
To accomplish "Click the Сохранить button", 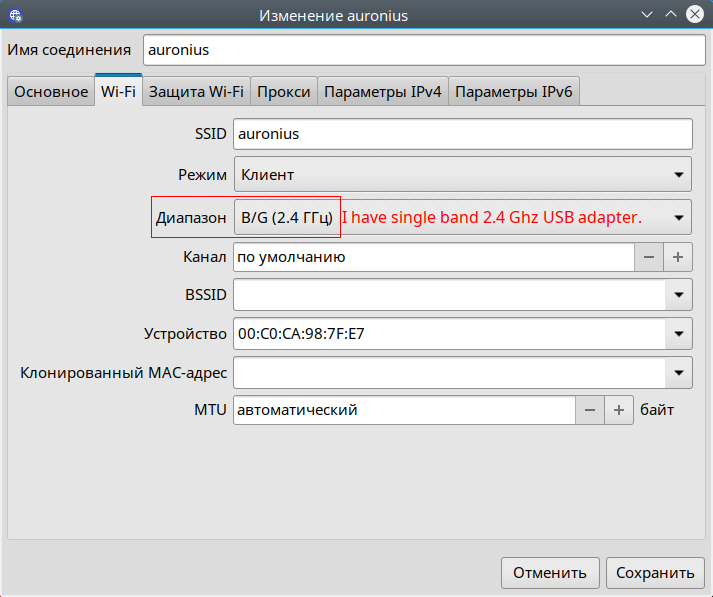I will pos(655,573).
